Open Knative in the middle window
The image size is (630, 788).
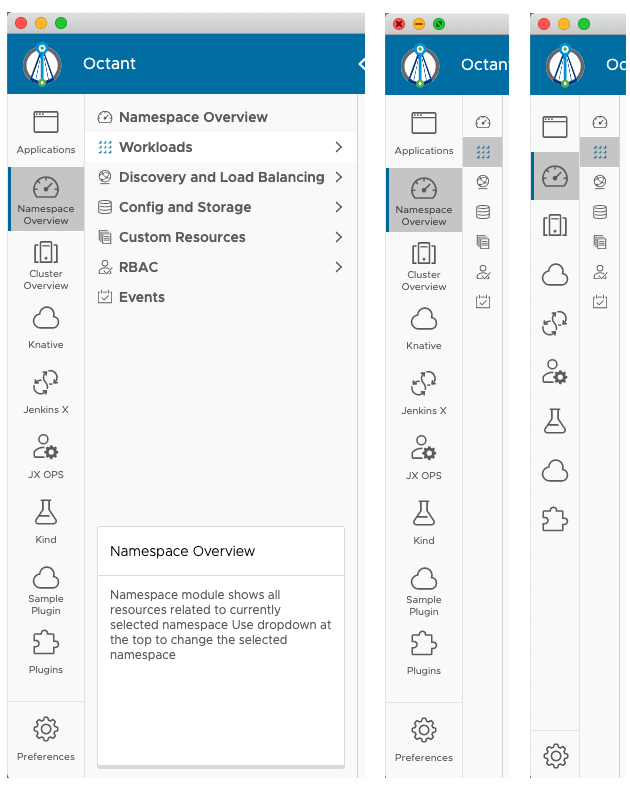(424, 329)
